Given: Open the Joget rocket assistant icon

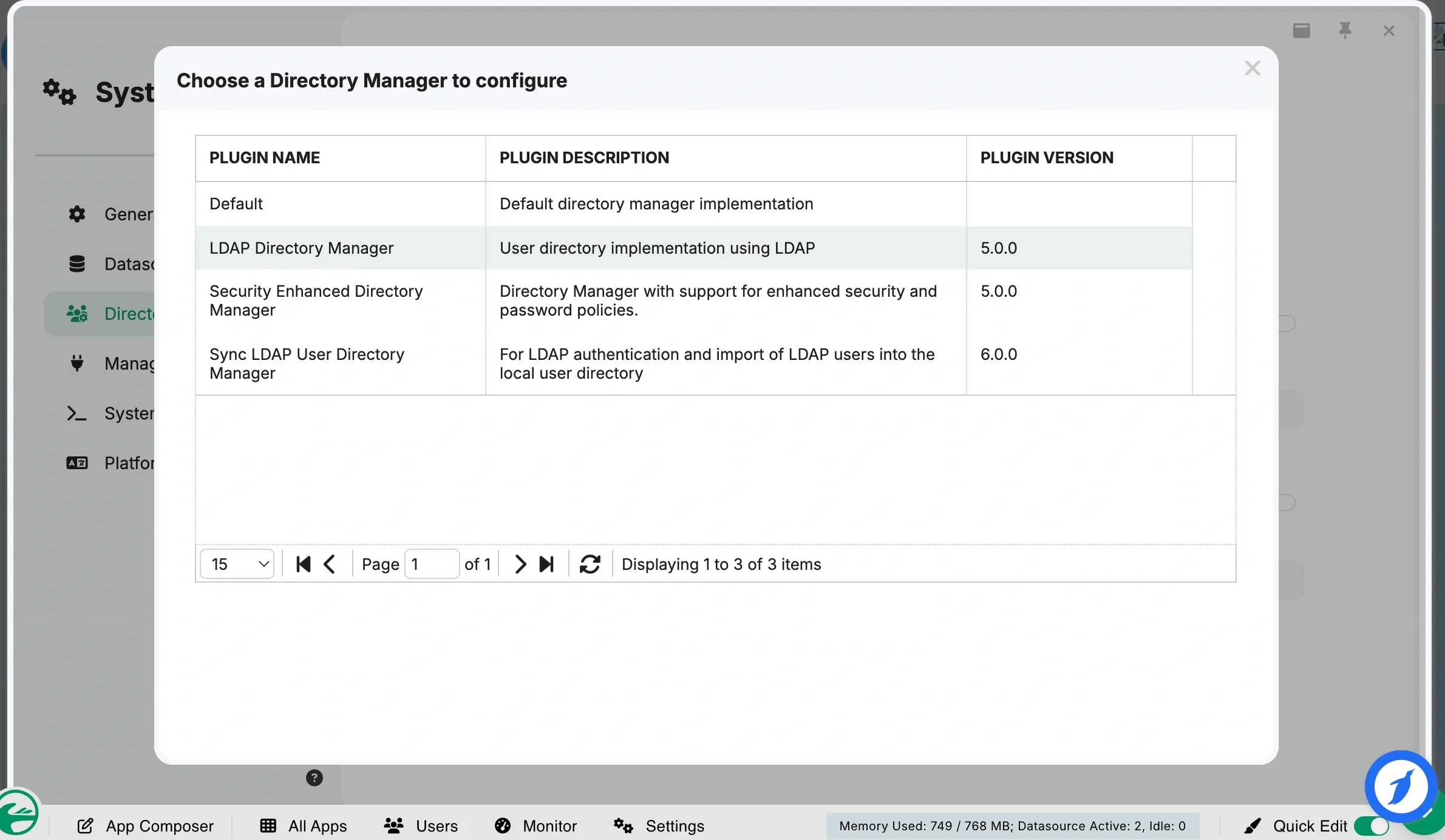Looking at the screenshot, I should [x=1400, y=787].
